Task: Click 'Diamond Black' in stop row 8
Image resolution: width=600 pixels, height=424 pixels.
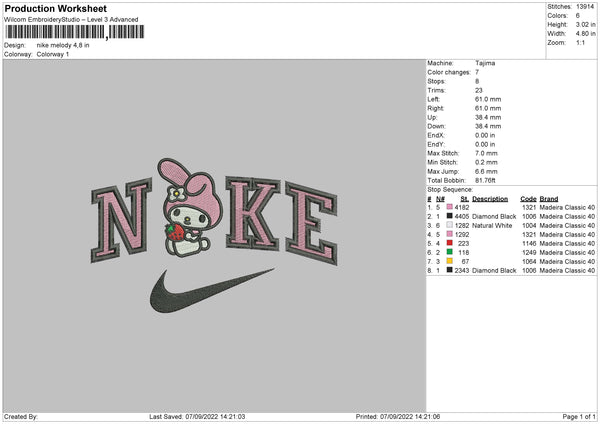Action: (494, 271)
